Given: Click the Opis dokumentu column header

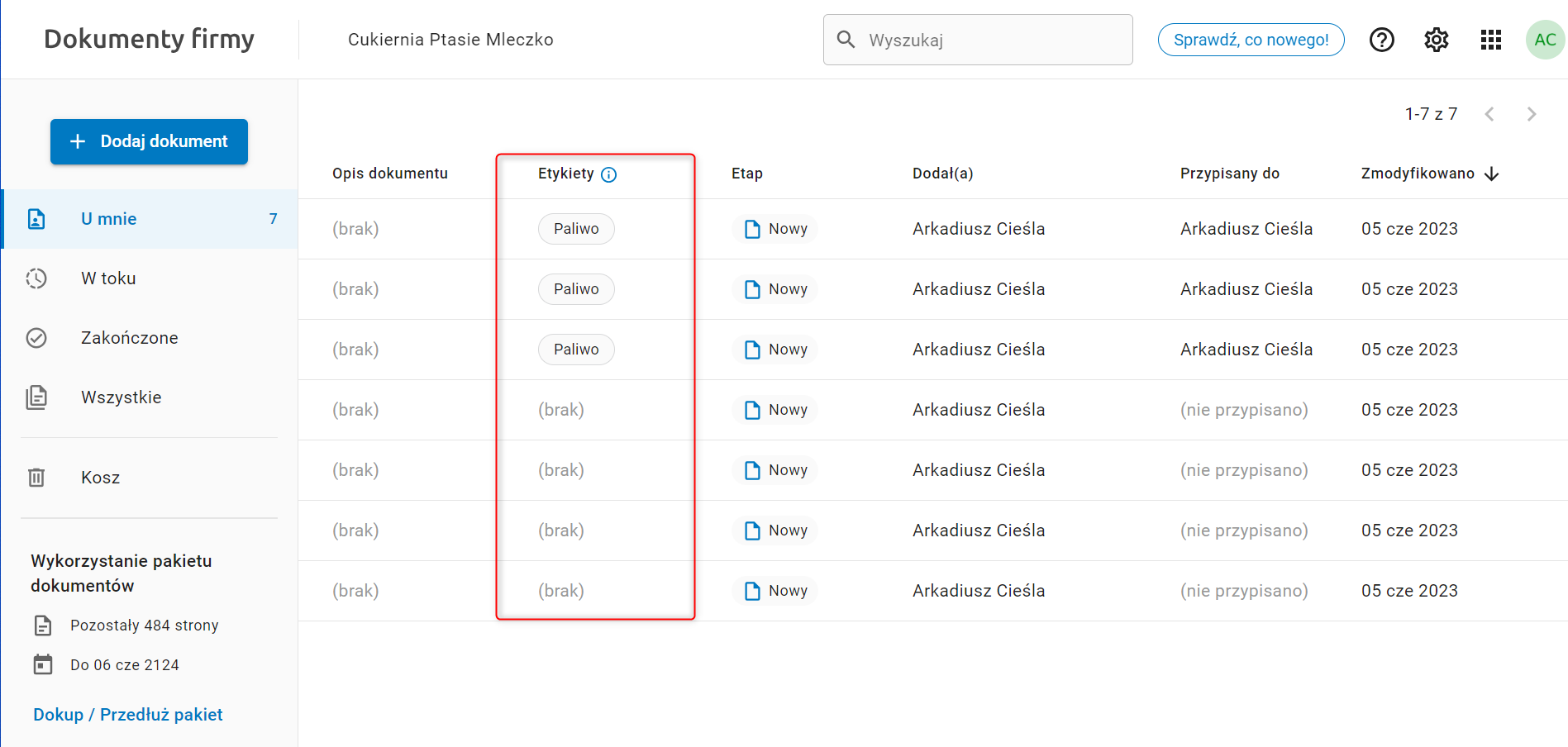Looking at the screenshot, I should click(x=390, y=174).
